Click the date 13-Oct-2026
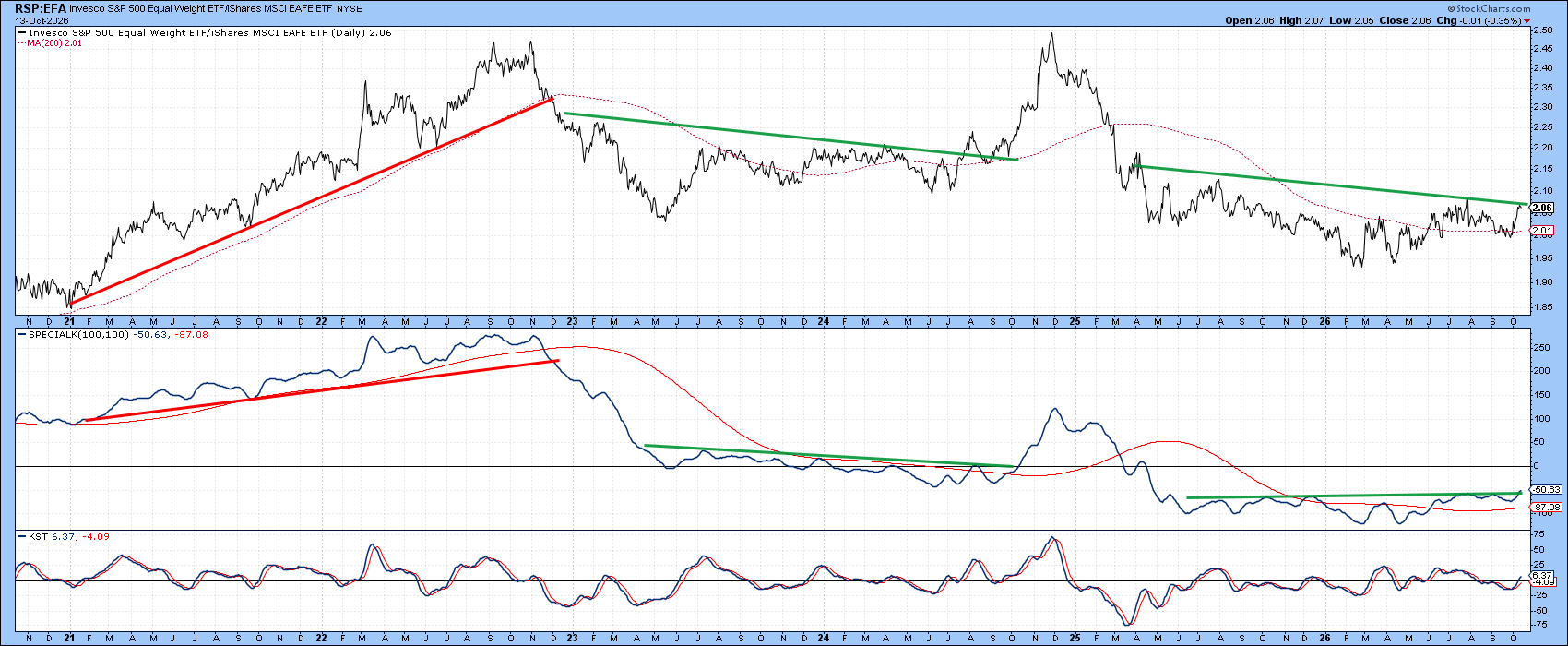This screenshot has height=646, width=1568. pyautogui.click(x=40, y=19)
